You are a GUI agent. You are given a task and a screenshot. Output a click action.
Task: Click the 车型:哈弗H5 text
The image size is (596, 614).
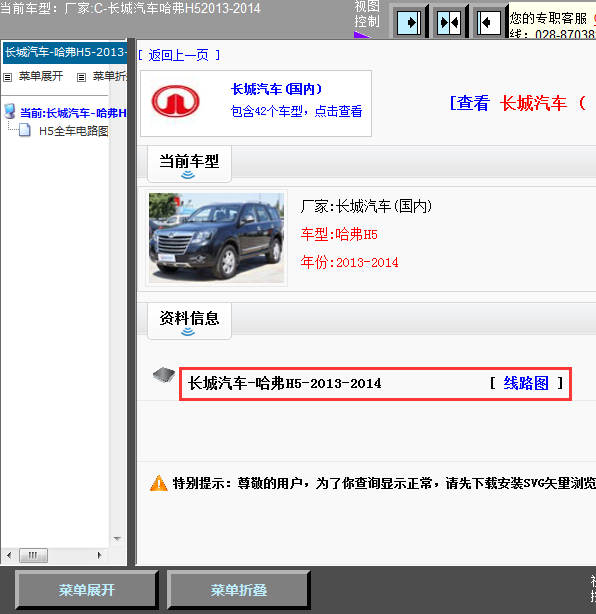click(339, 235)
